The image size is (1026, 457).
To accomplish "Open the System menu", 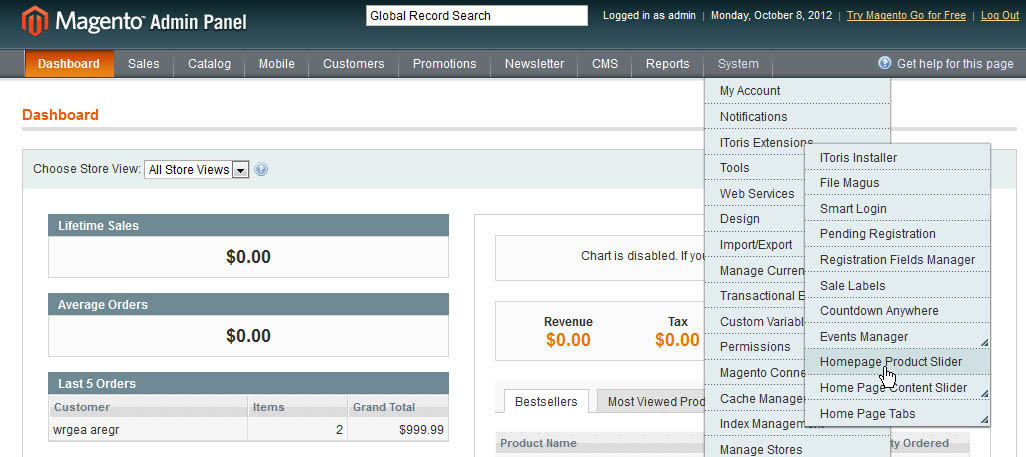I will pos(738,64).
